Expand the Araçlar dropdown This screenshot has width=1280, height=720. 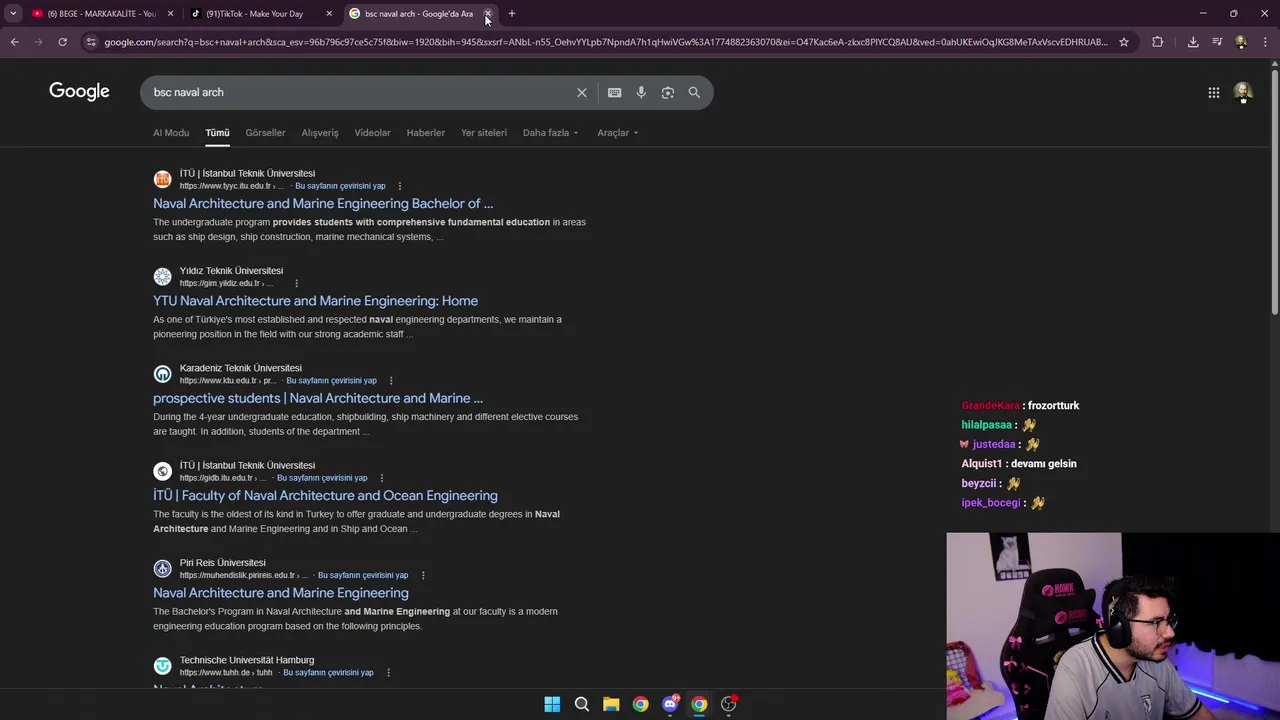(x=617, y=132)
